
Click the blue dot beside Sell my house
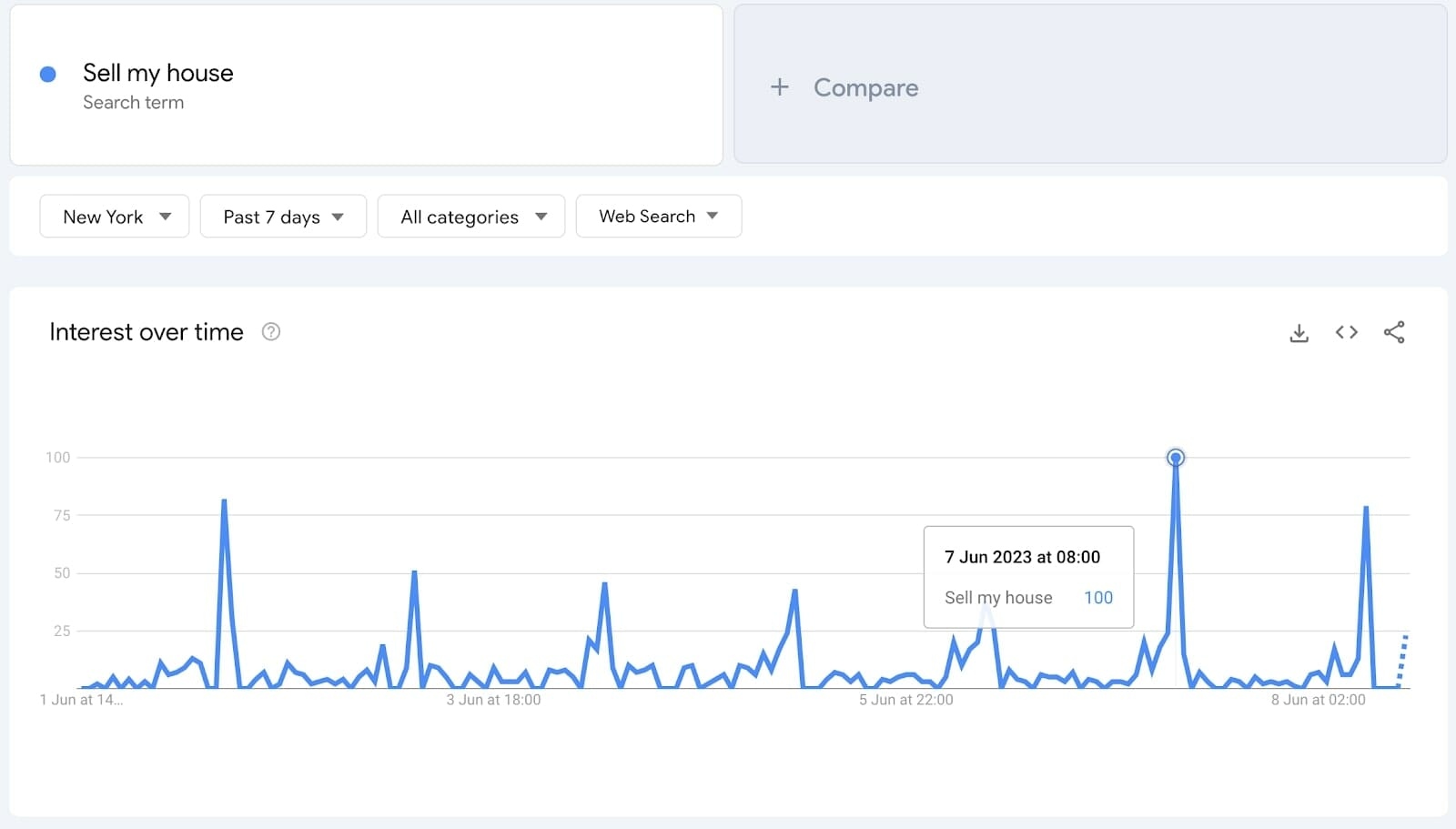tap(48, 75)
